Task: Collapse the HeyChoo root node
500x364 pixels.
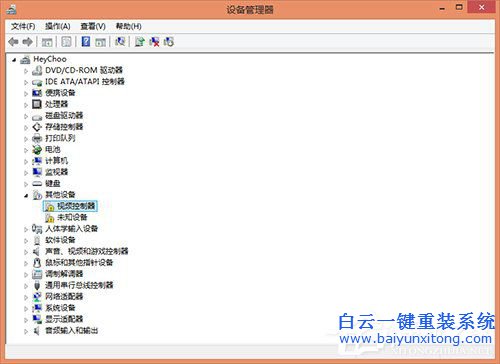Action: [x=14, y=60]
